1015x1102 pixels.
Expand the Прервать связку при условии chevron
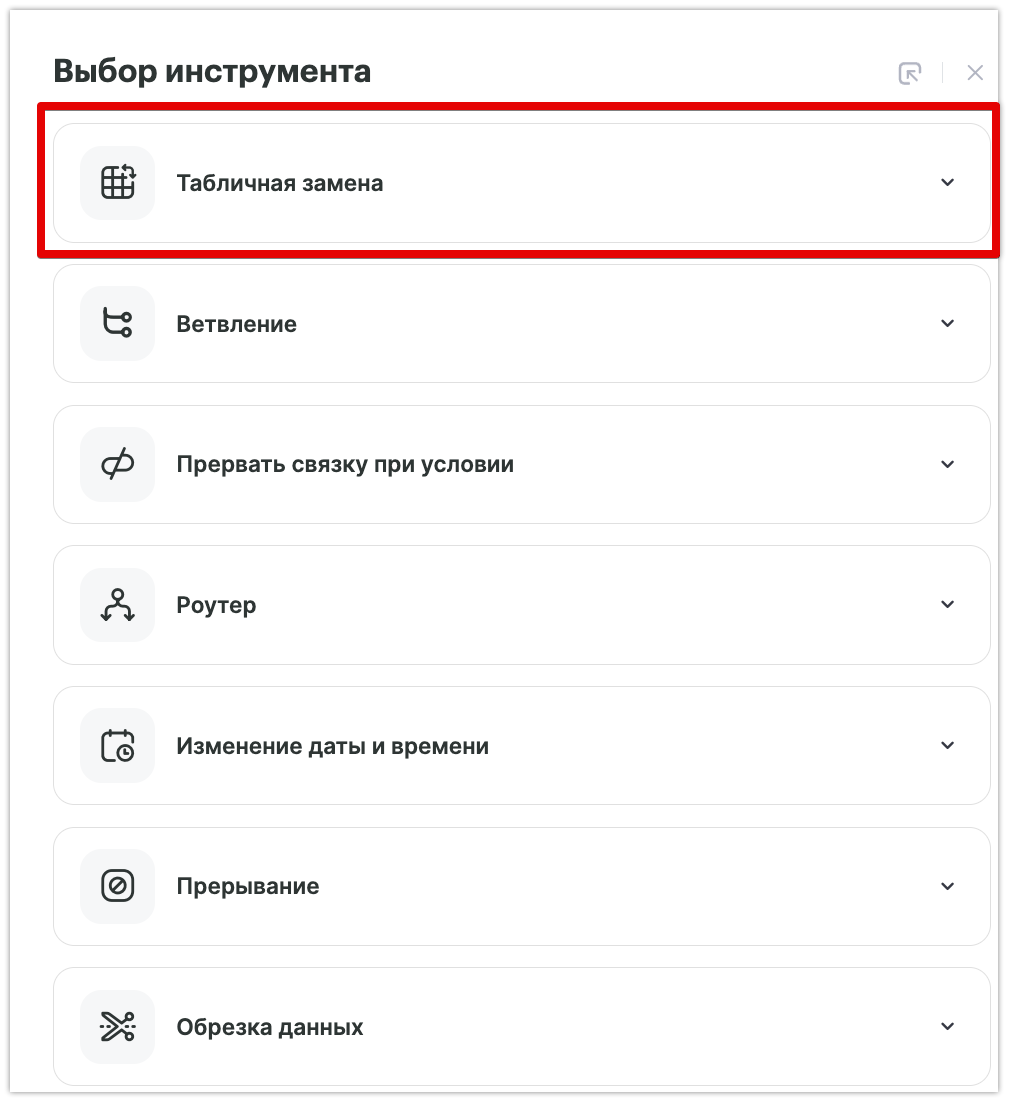[948, 465]
